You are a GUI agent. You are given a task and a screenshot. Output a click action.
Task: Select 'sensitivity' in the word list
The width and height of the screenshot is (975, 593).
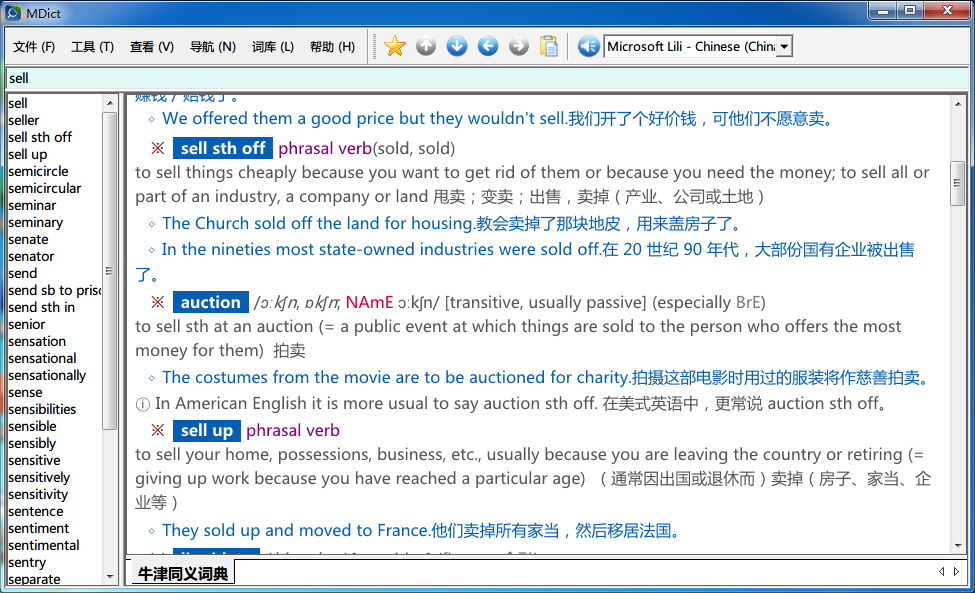coord(37,494)
